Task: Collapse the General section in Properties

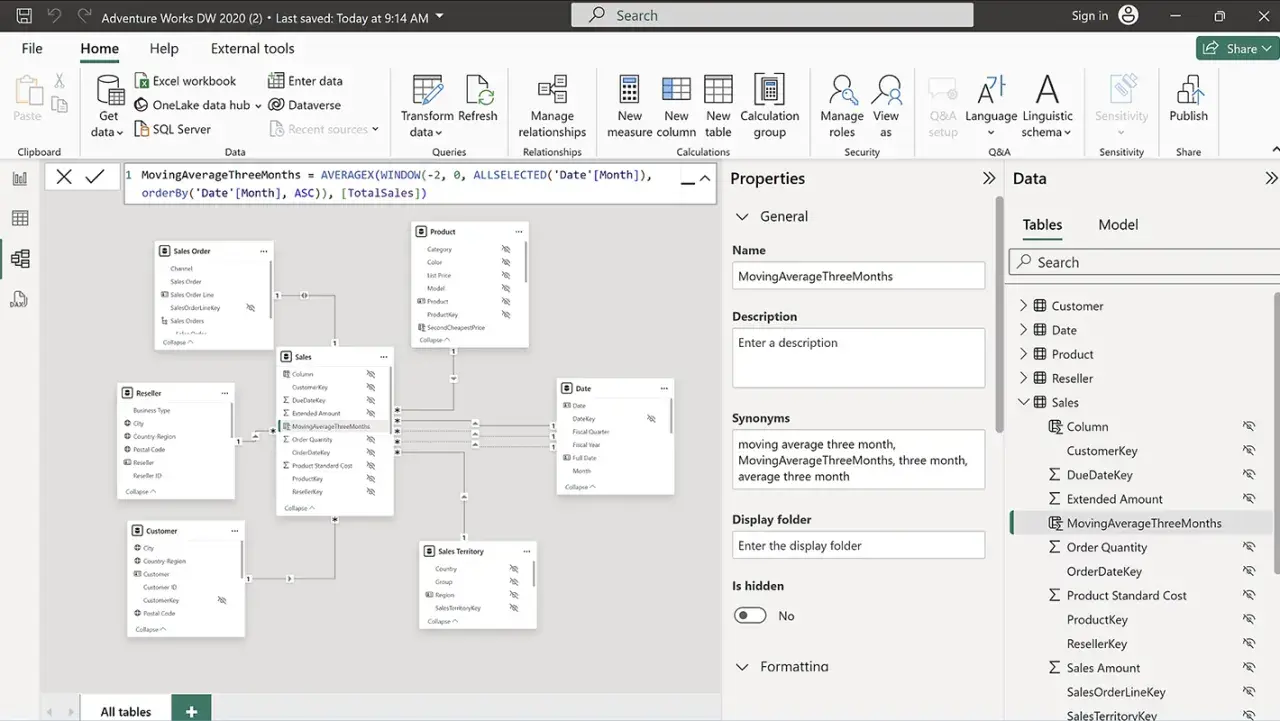Action: (742, 216)
